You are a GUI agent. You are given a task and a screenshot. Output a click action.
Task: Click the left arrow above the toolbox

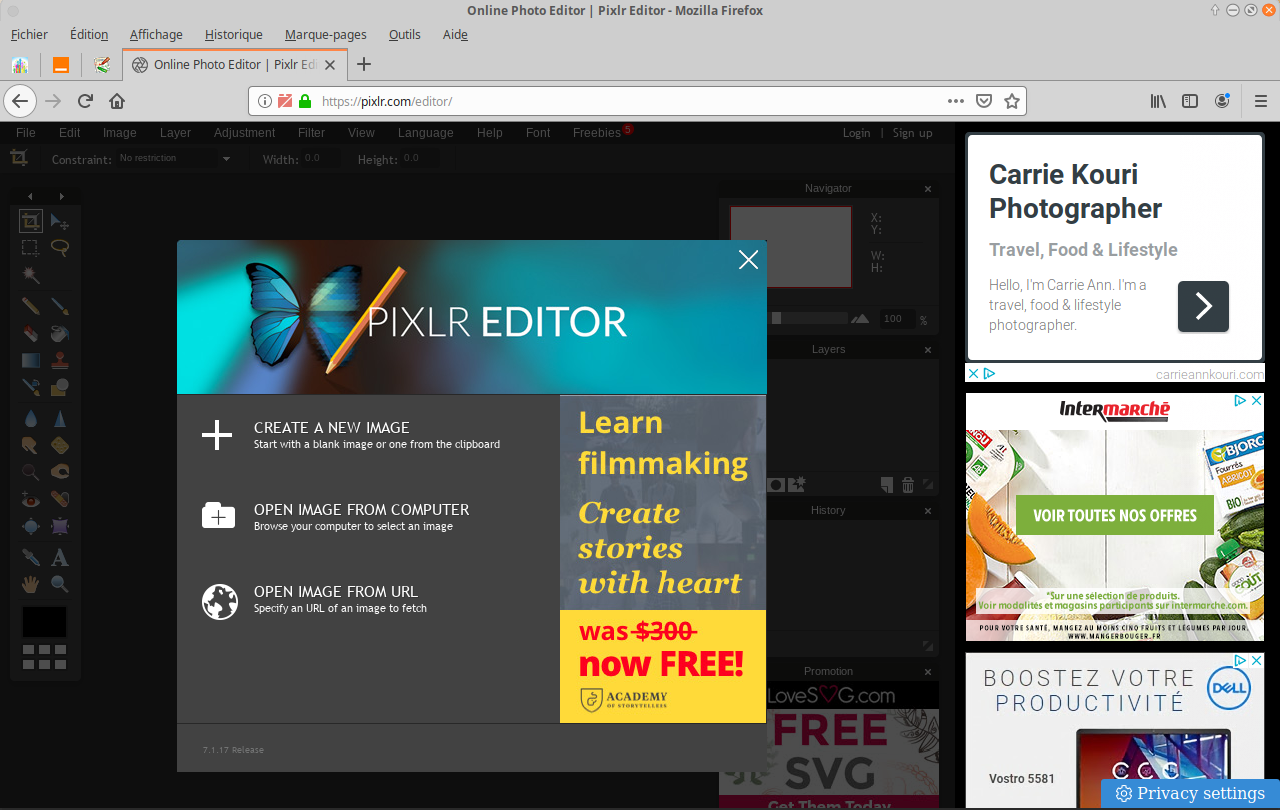[x=30, y=196]
